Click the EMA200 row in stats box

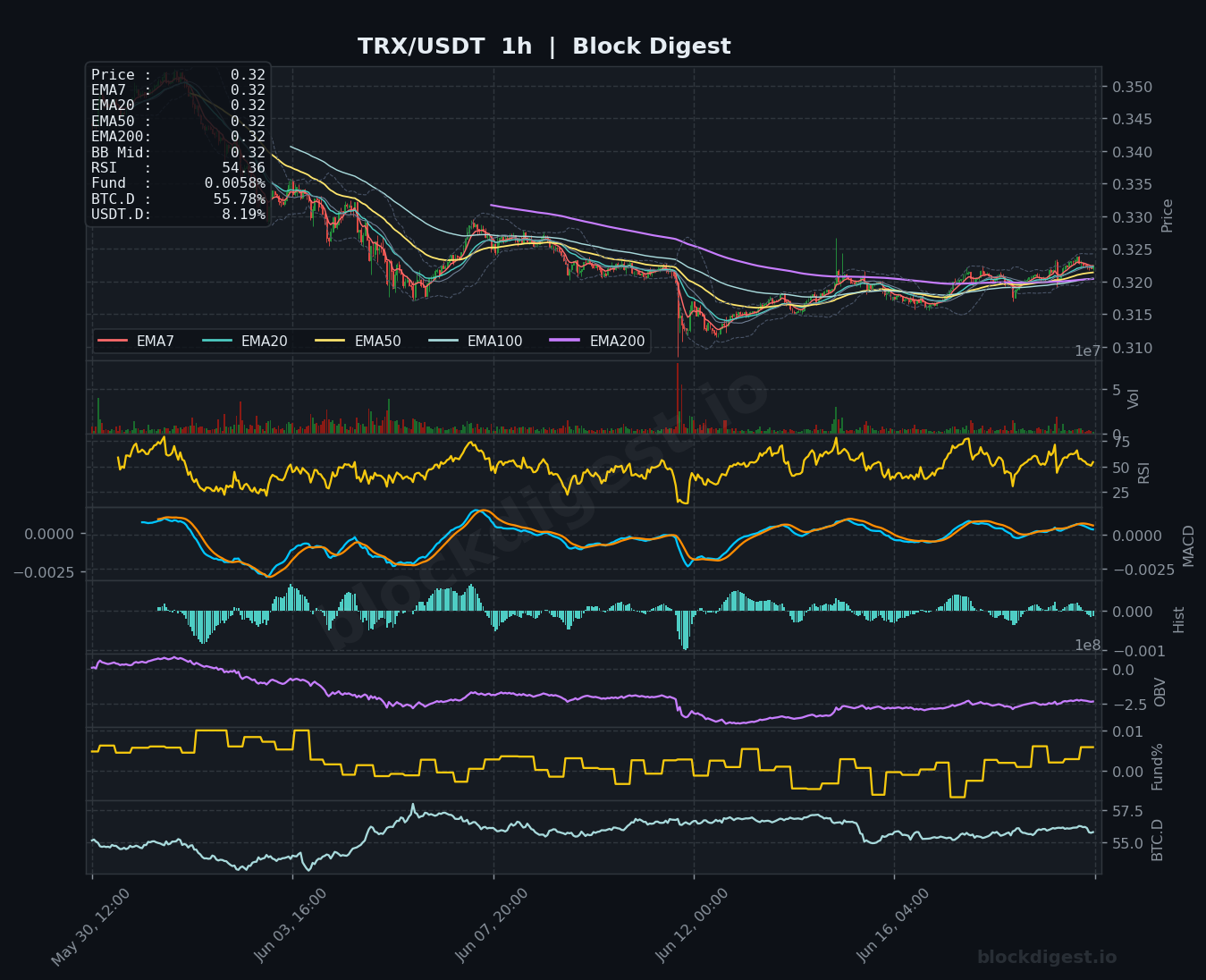click(178, 137)
